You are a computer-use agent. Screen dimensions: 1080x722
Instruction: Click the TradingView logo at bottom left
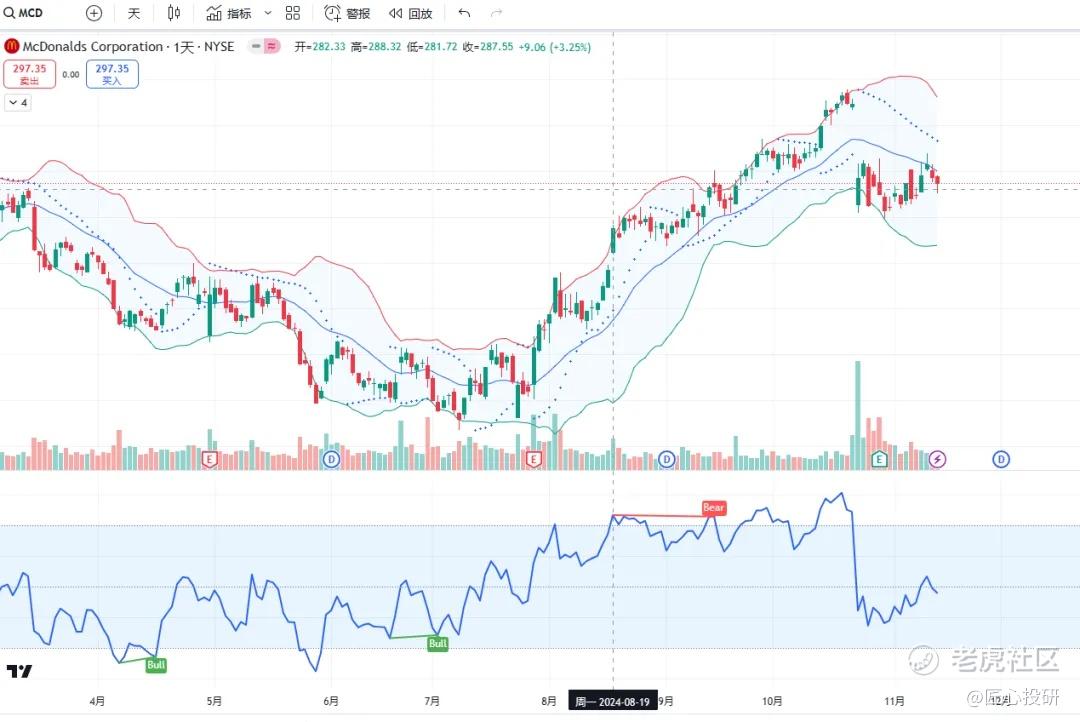pos(19,671)
